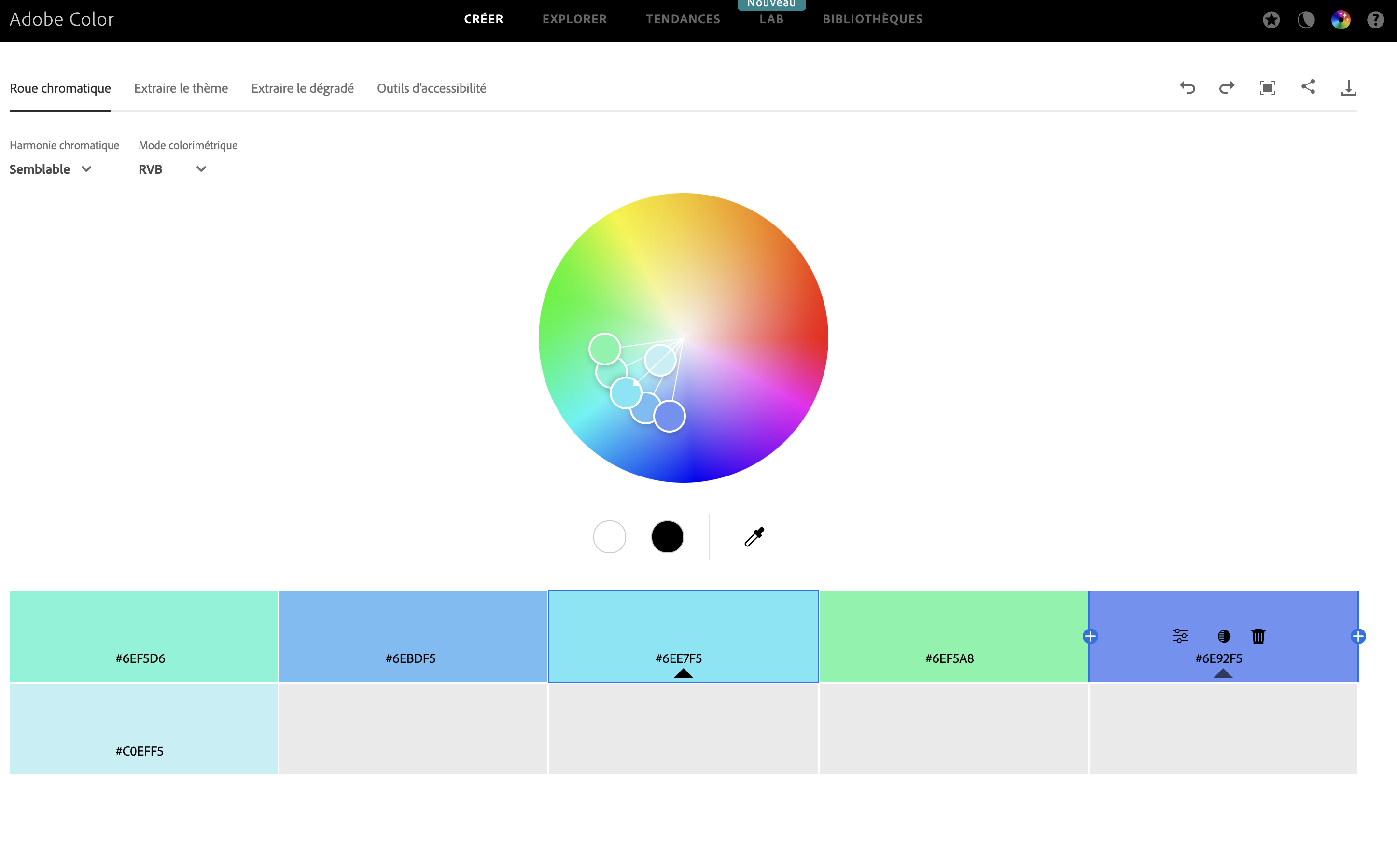Viewport: 1397px width, 868px height.
Task: Select the black background circle
Action: click(667, 537)
